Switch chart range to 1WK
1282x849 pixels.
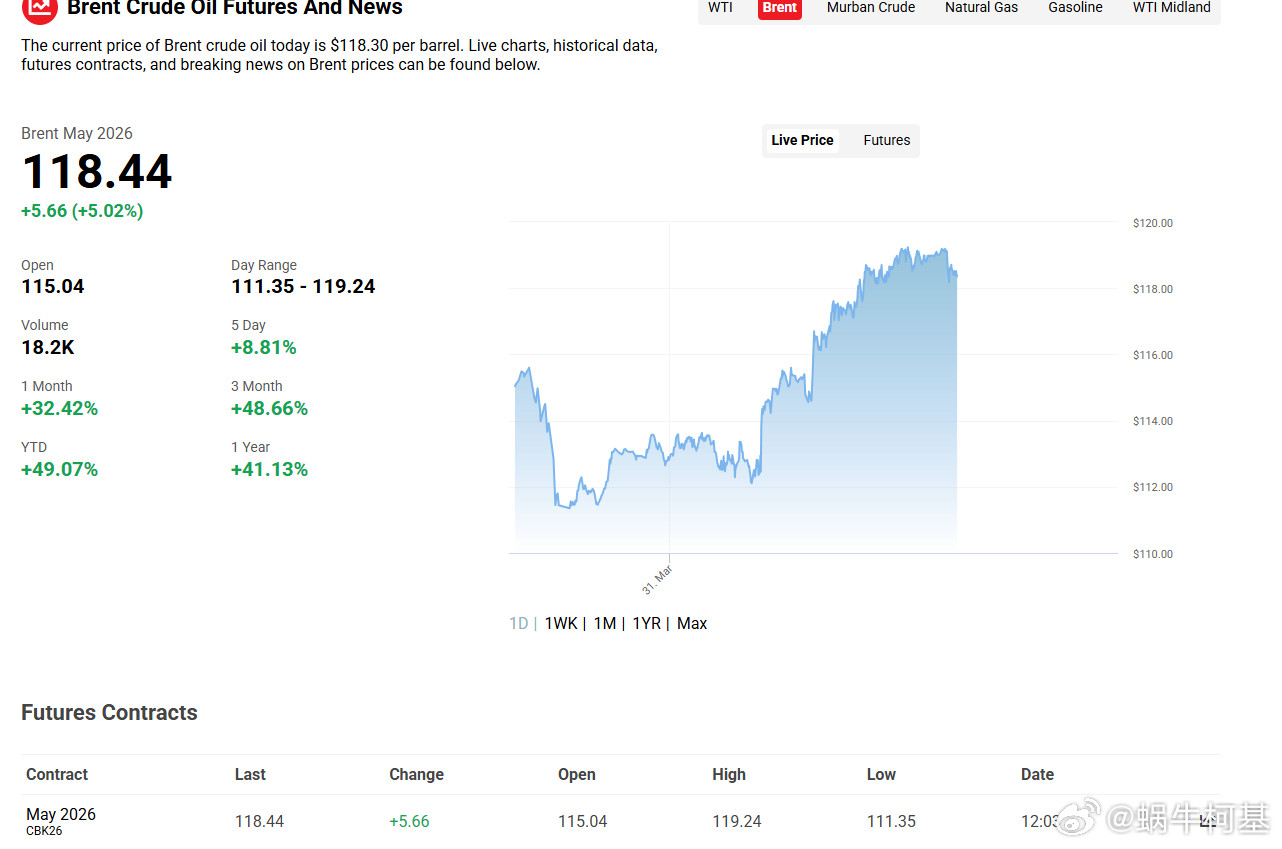[561, 623]
